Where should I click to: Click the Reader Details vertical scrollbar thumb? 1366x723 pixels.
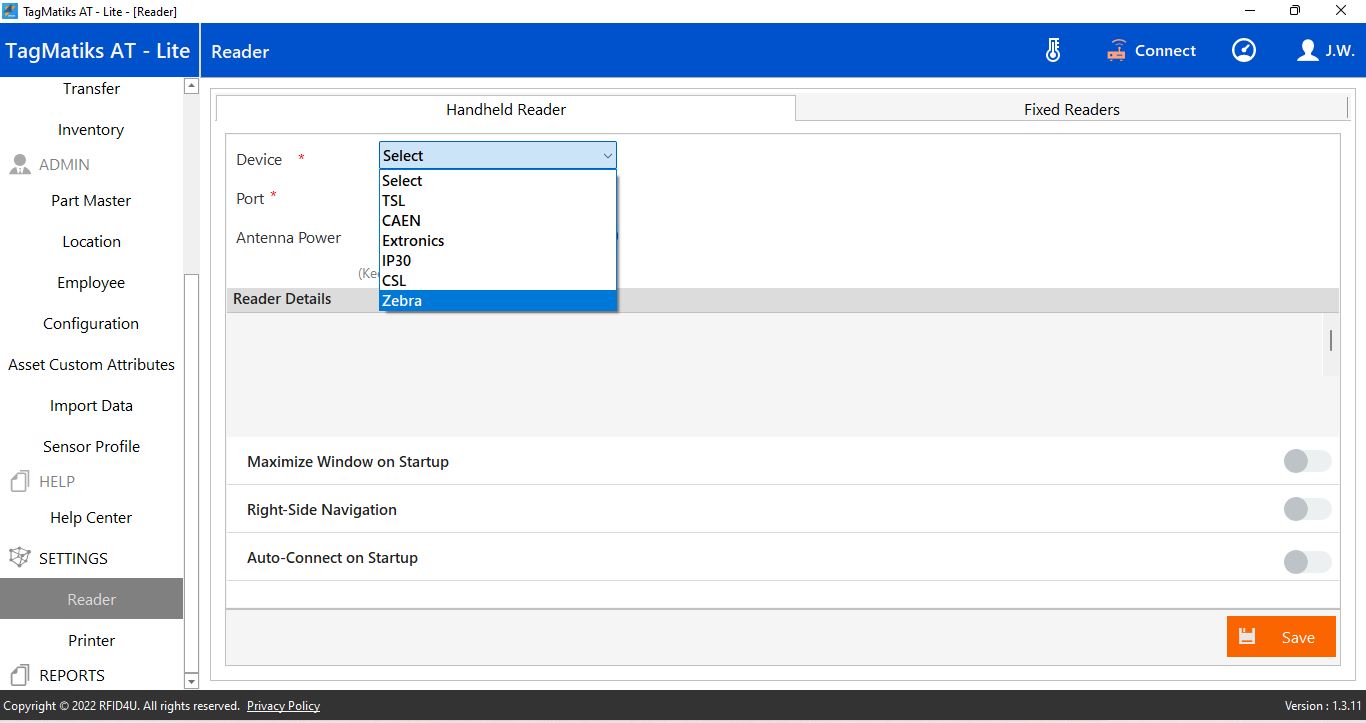tap(1330, 340)
